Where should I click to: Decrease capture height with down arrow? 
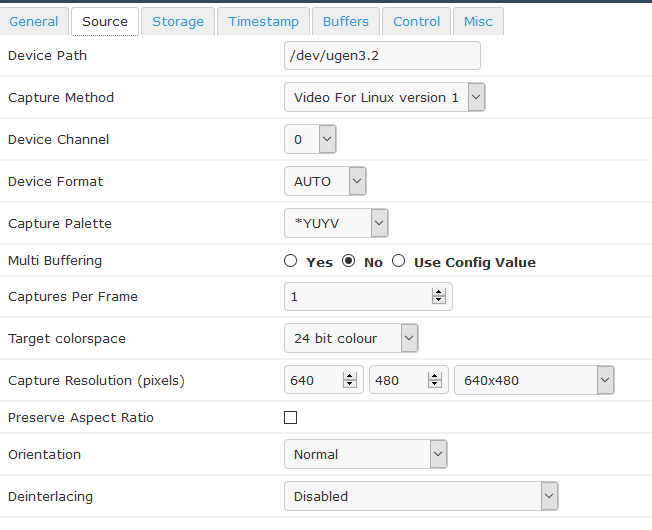pos(435,384)
